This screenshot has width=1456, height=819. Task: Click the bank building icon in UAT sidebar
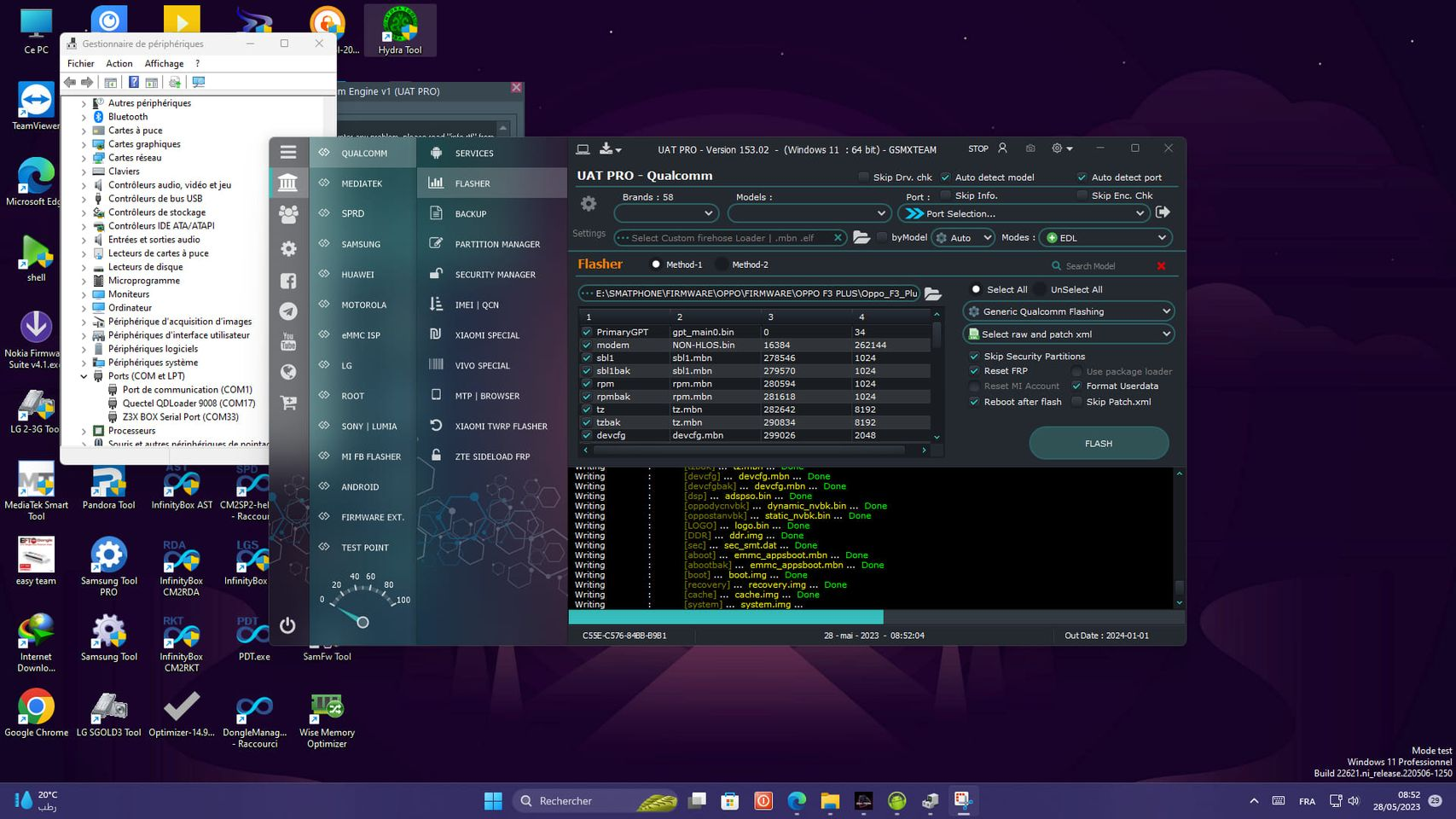pyautogui.click(x=288, y=183)
